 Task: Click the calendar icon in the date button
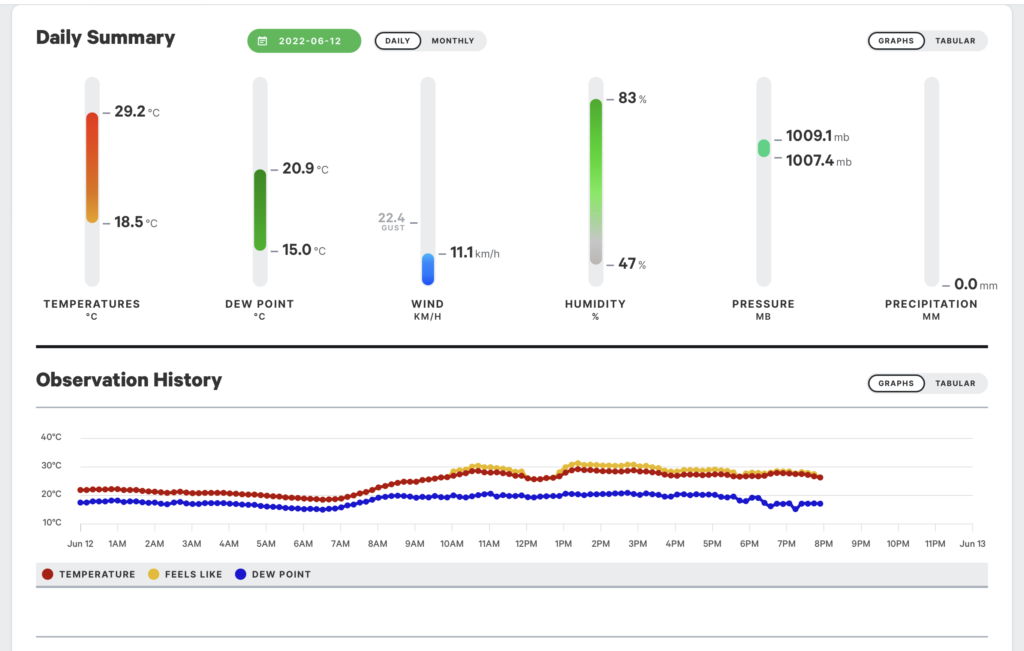click(263, 40)
